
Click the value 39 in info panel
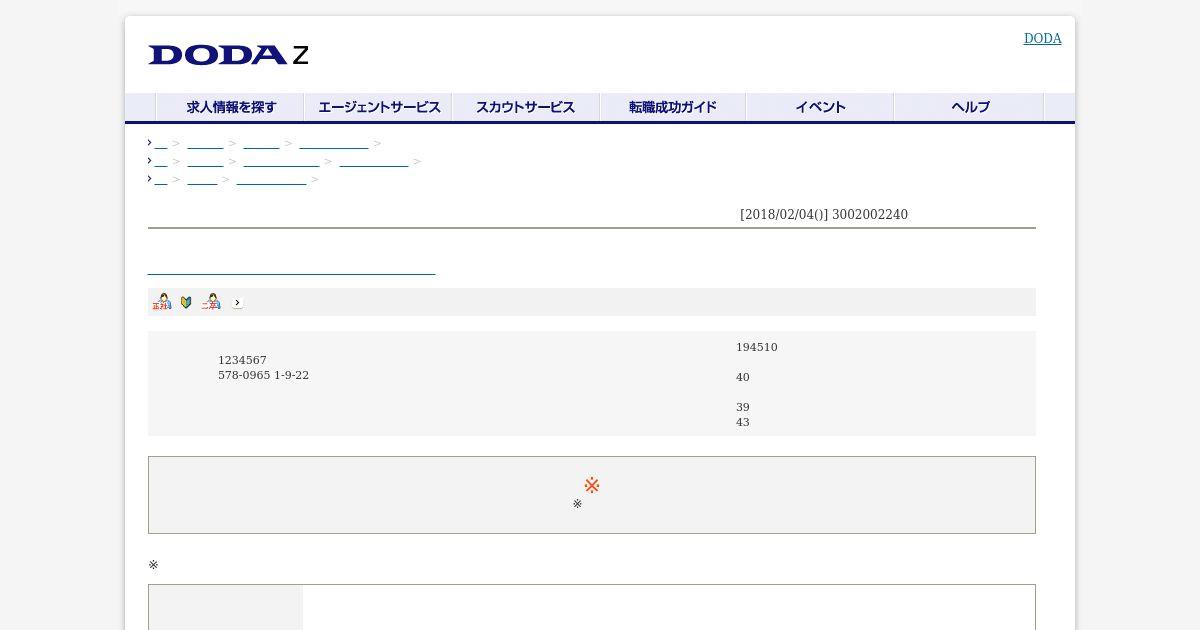pyautogui.click(x=743, y=407)
